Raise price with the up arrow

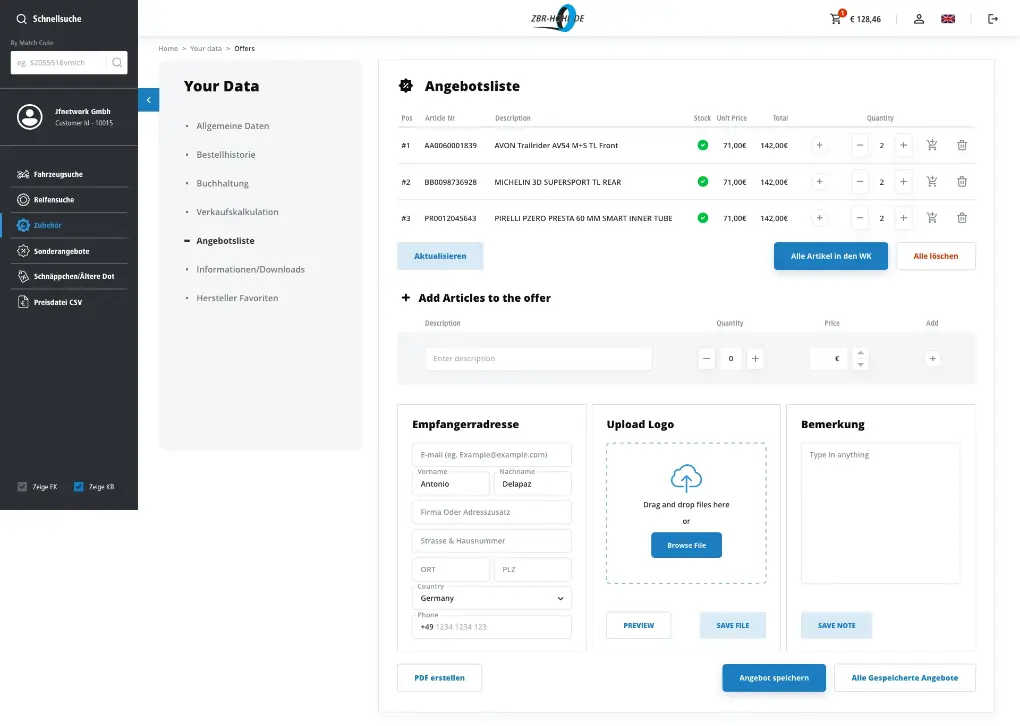[x=861, y=353]
